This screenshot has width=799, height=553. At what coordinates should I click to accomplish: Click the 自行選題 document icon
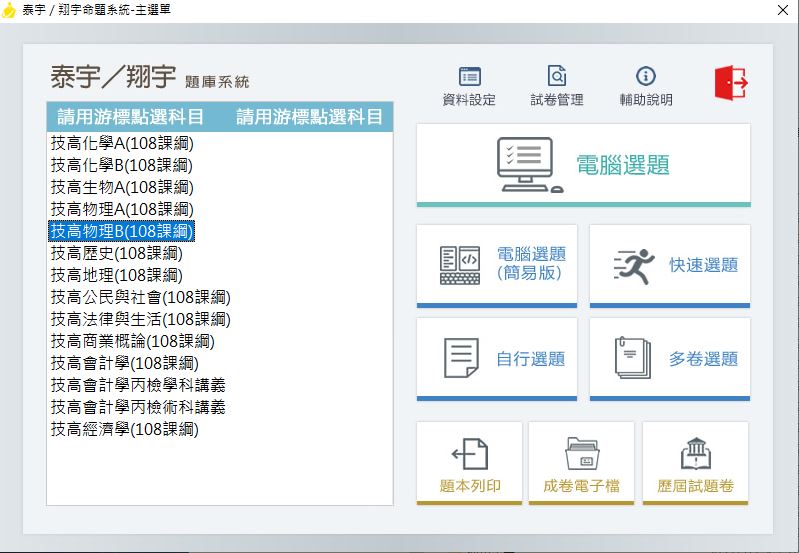pos(461,358)
